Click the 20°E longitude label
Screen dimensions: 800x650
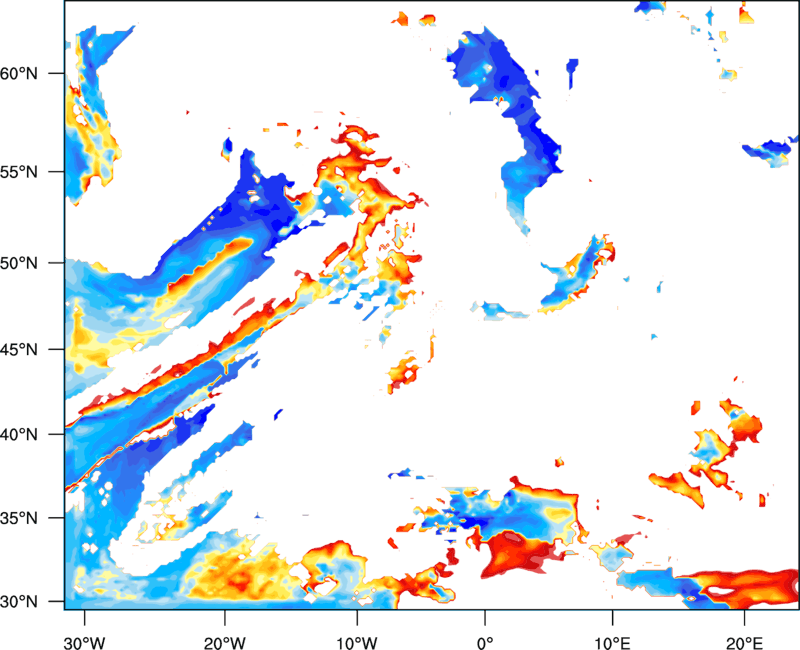click(x=744, y=643)
